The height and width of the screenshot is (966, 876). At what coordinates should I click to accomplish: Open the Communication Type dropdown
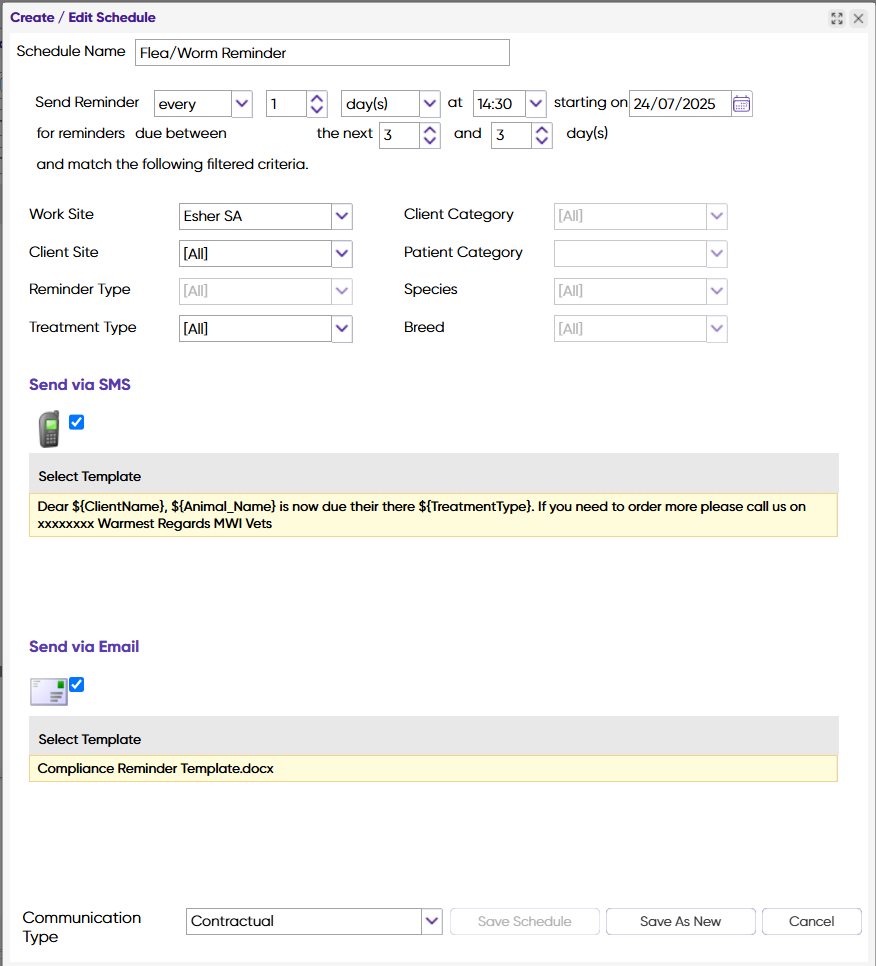pyautogui.click(x=432, y=921)
